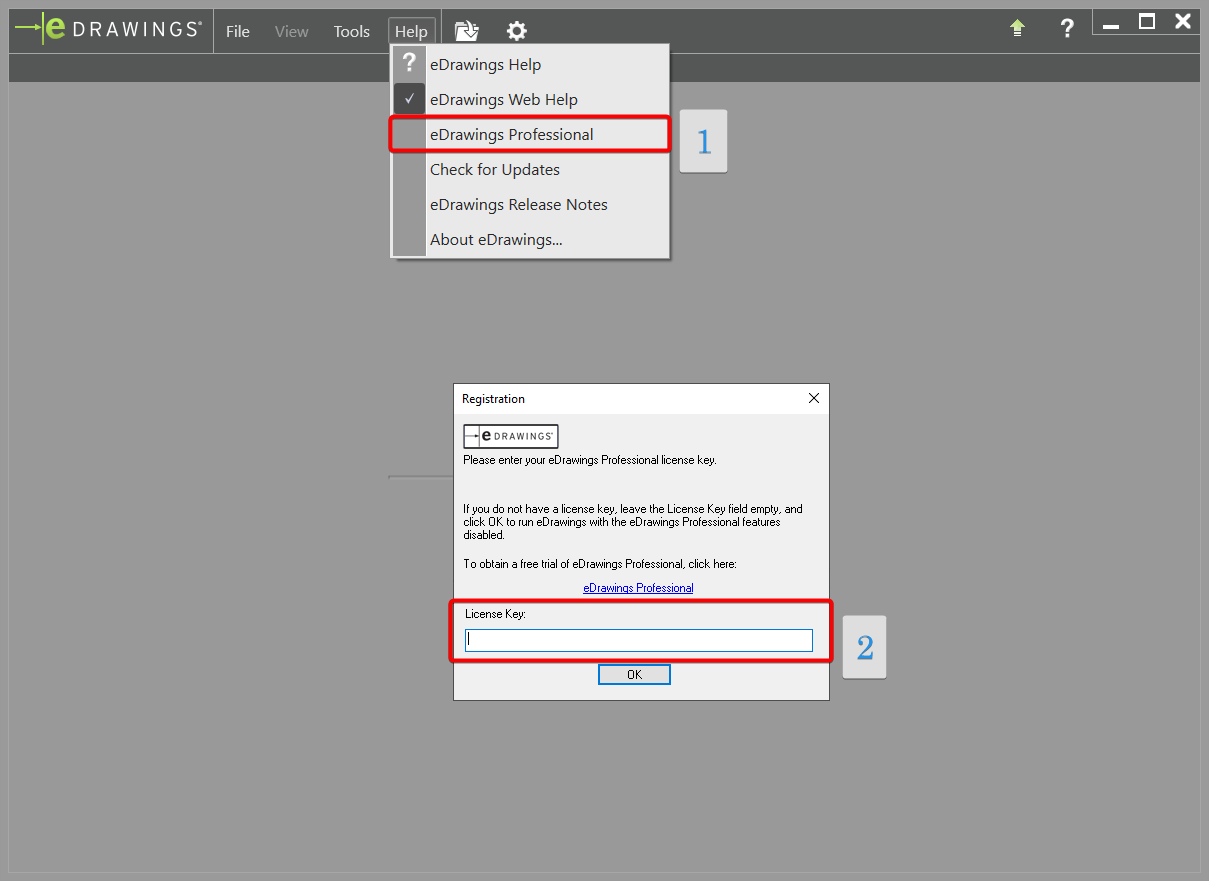Open the Tools menu

pos(351,31)
